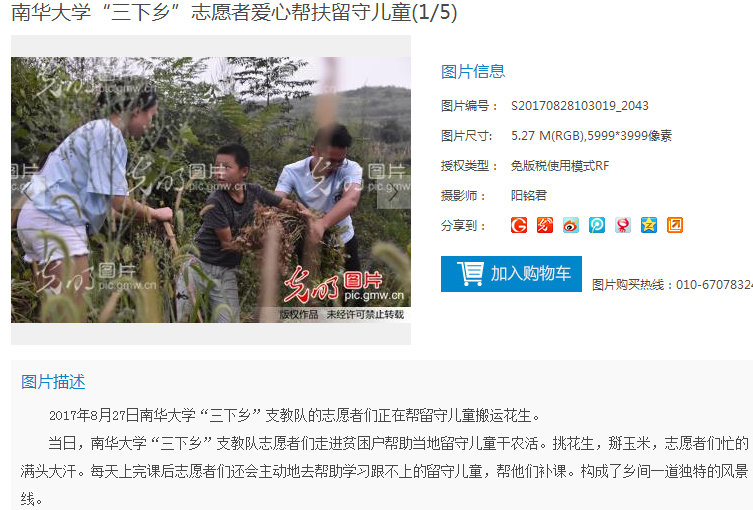This screenshot has width=753, height=510.
Task: Click the shopping cart icon
Action: (x=470, y=274)
